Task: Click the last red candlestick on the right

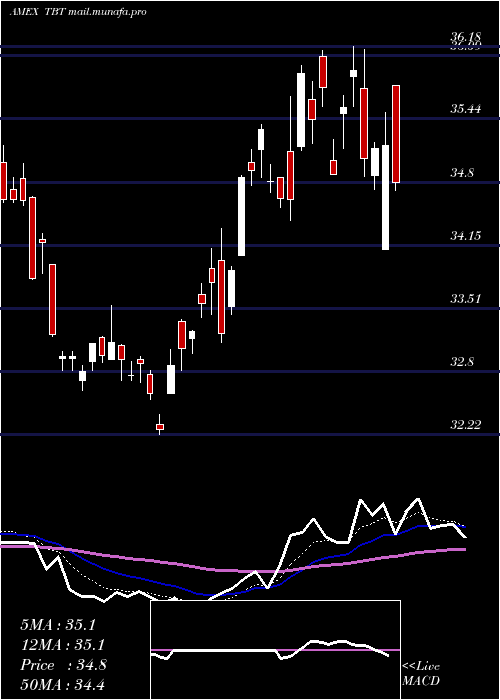Action: click(x=396, y=133)
